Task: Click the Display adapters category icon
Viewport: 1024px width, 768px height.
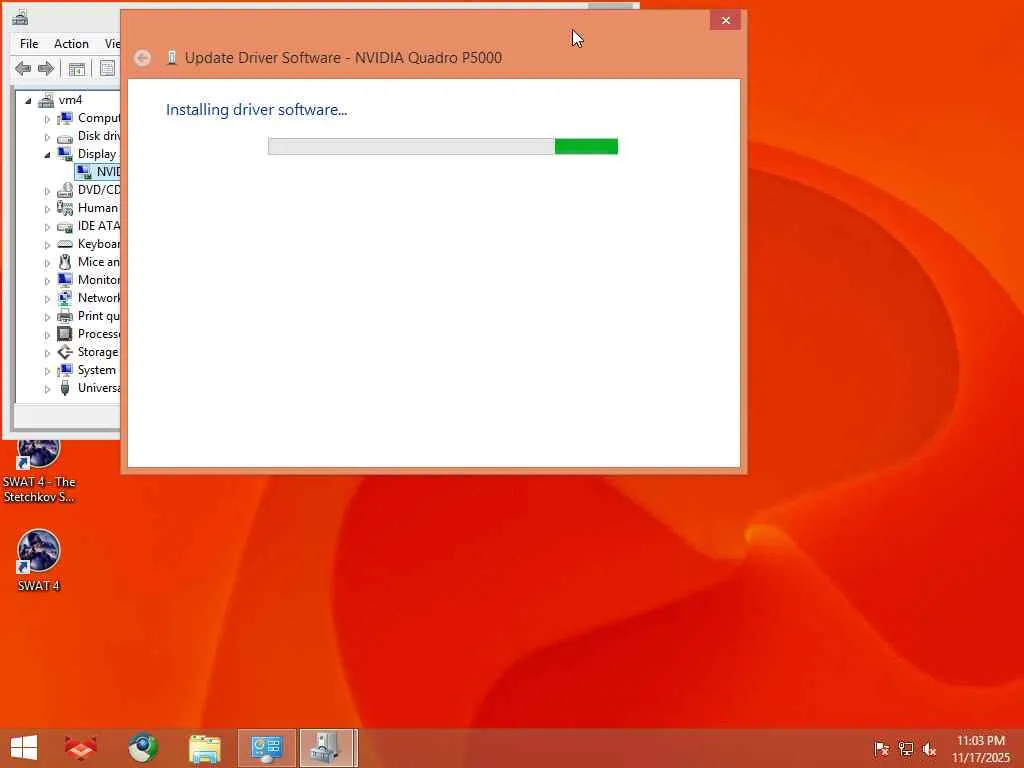Action: point(65,154)
